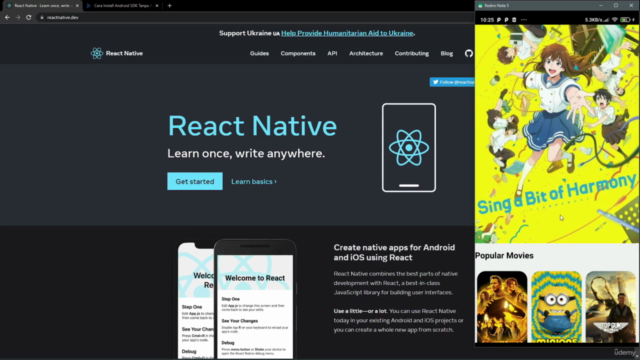Open the Contributing nav item
The height and width of the screenshot is (360, 640).
click(x=411, y=53)
